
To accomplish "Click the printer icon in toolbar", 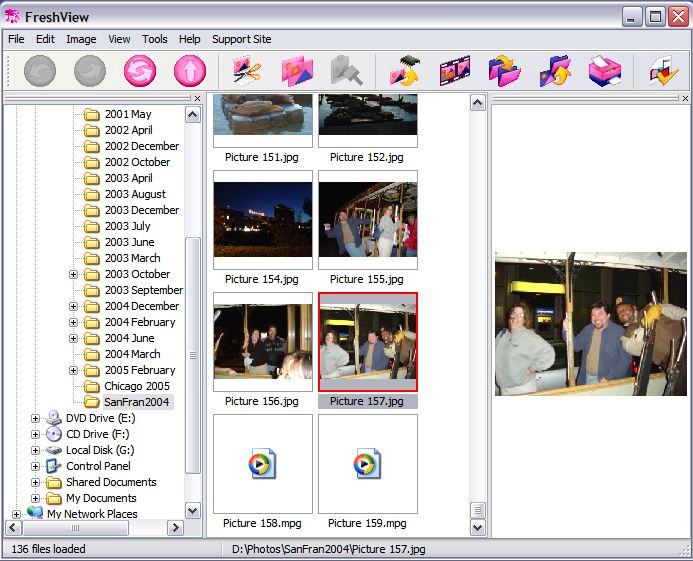I will tap(607, 71).
